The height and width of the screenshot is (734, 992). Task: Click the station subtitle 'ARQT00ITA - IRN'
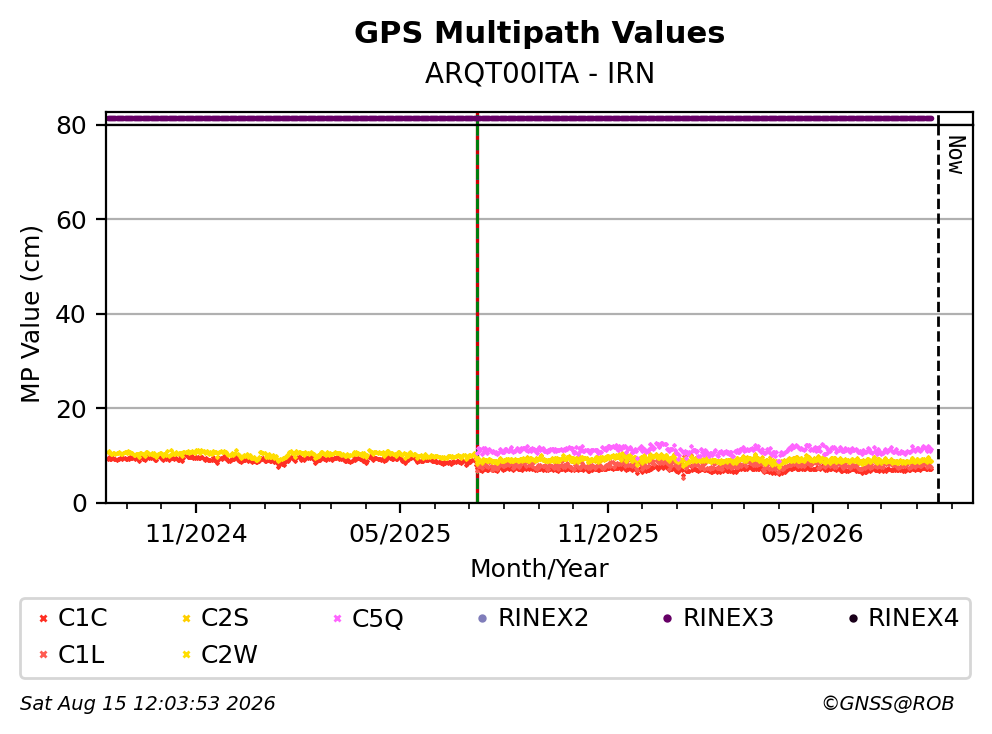click(539, 73)
